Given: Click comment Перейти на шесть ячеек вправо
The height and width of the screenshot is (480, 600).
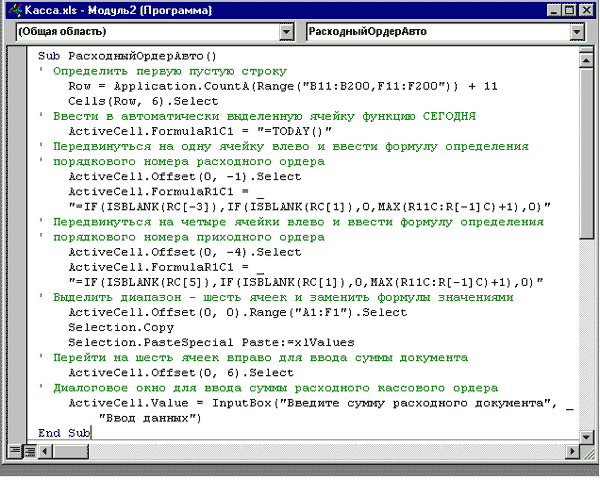Looking at the screenshot, I should (253, 358).
